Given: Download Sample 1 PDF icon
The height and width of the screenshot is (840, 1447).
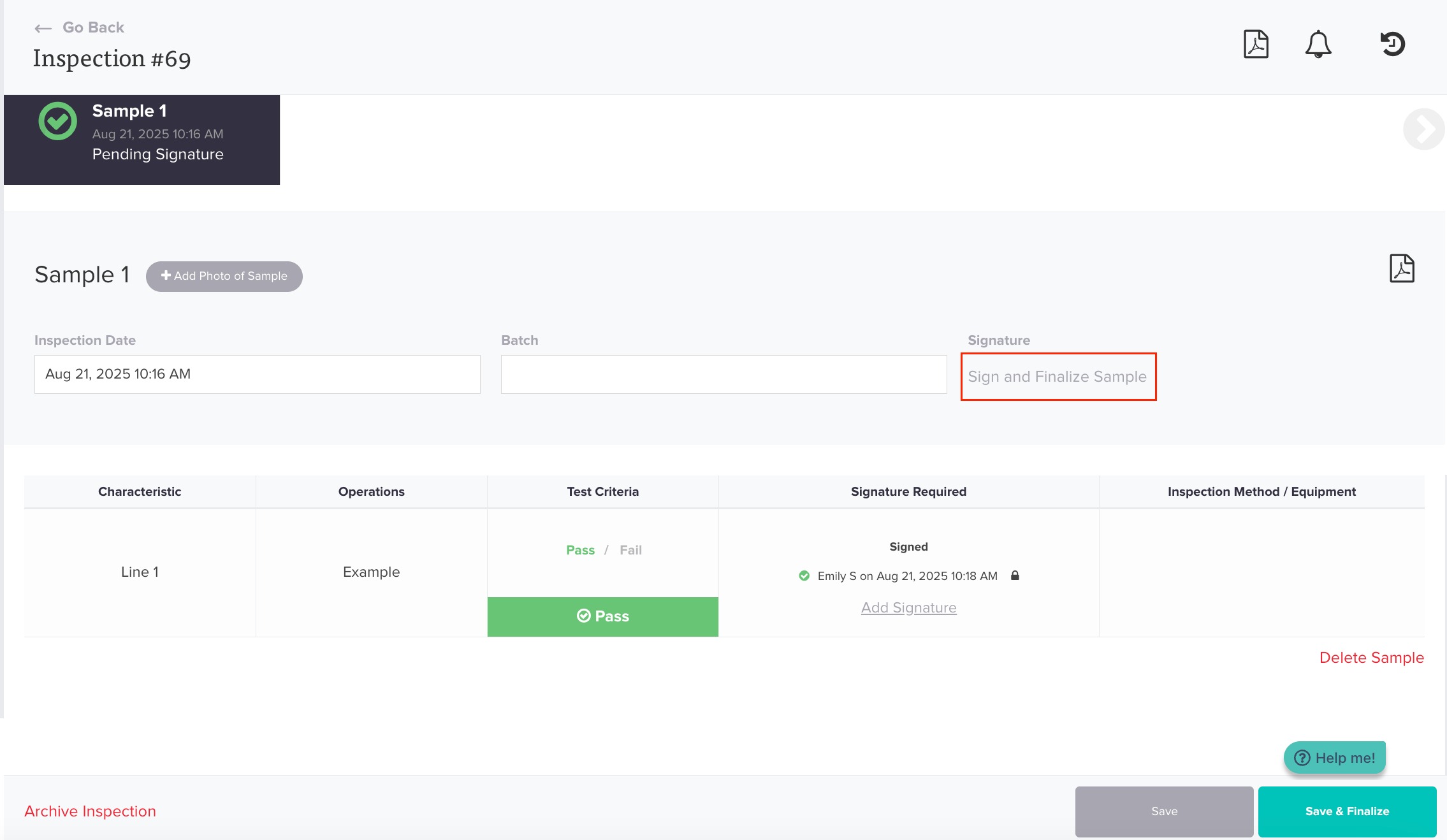Looking at the screenshot, I should 1401,268.
